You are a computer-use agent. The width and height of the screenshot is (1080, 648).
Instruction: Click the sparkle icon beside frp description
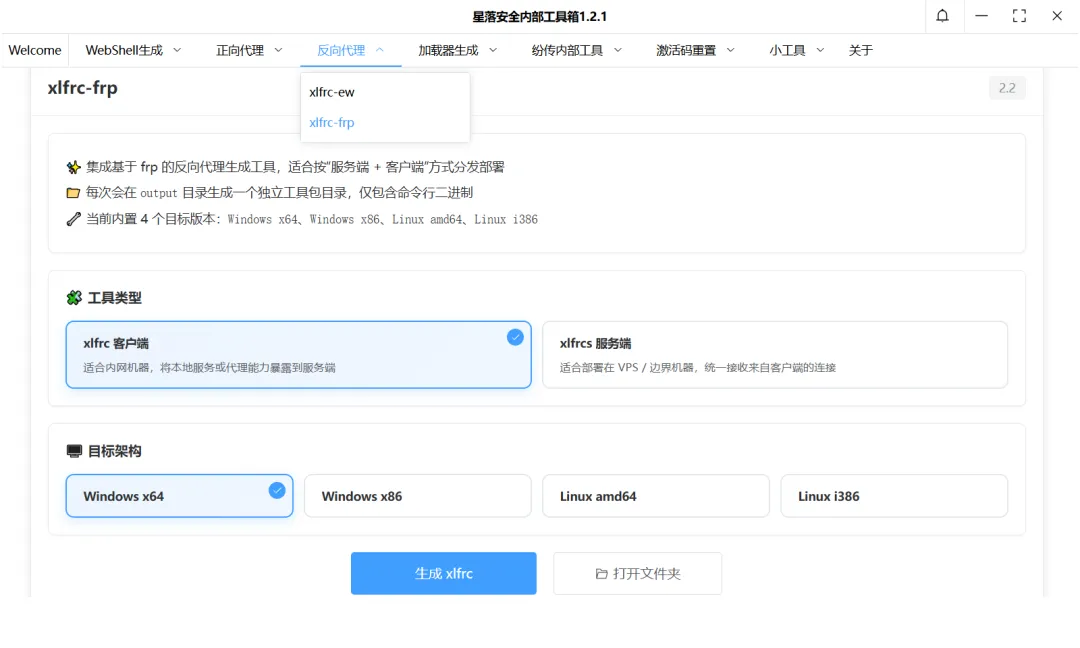pyautogui.click(x=73, y=167)
